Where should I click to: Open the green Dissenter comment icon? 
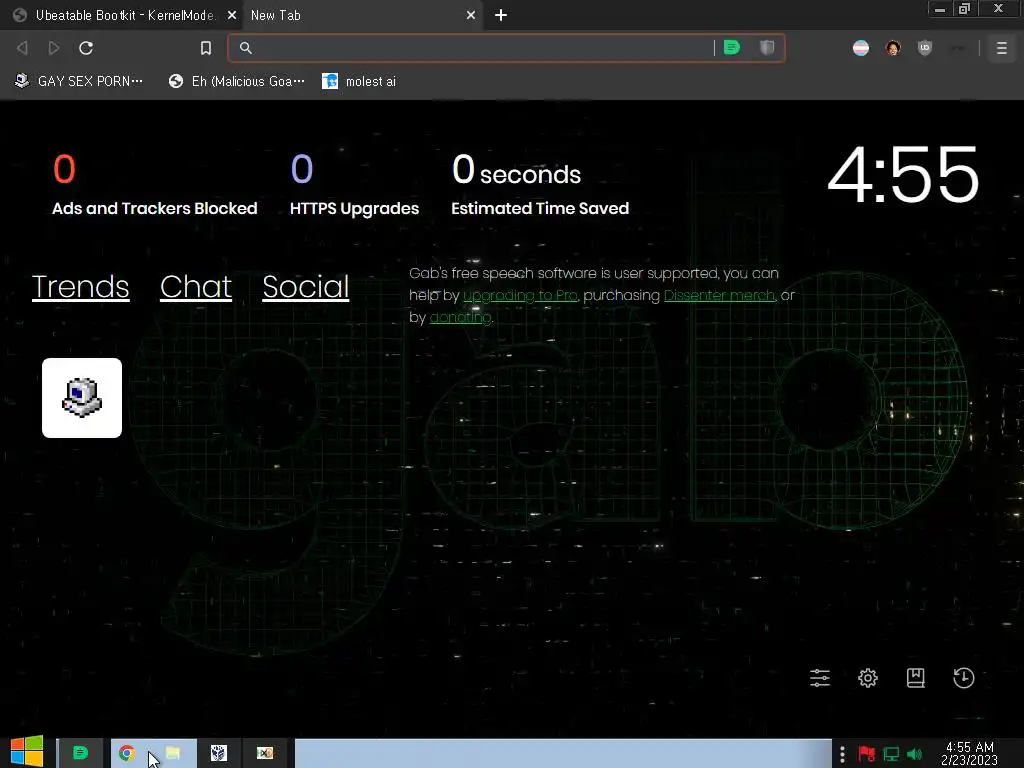pos(732,48)
